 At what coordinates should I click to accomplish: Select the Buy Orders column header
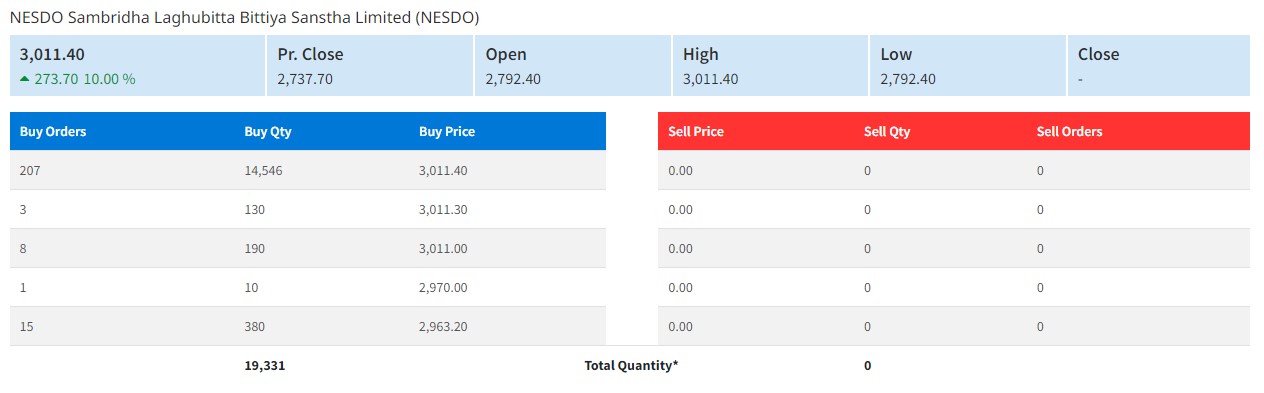pyautogui.click(x=53, y=132)
